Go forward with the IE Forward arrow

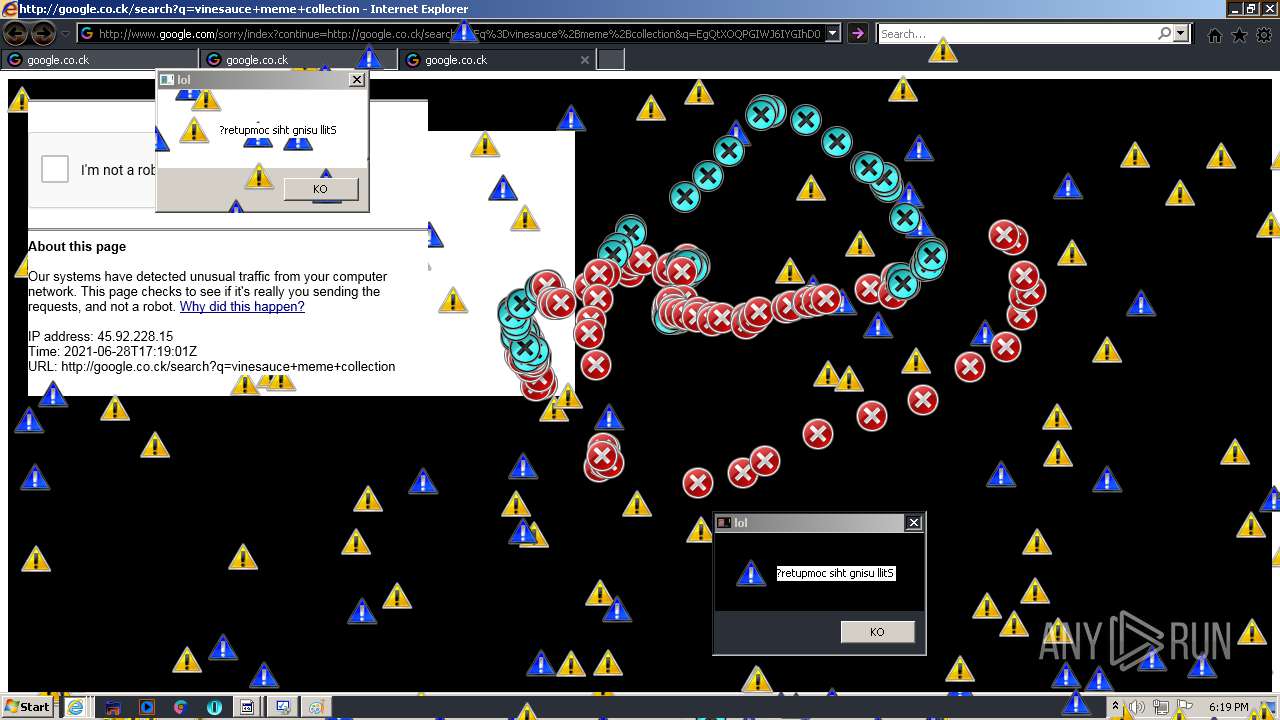coord(43,33)
